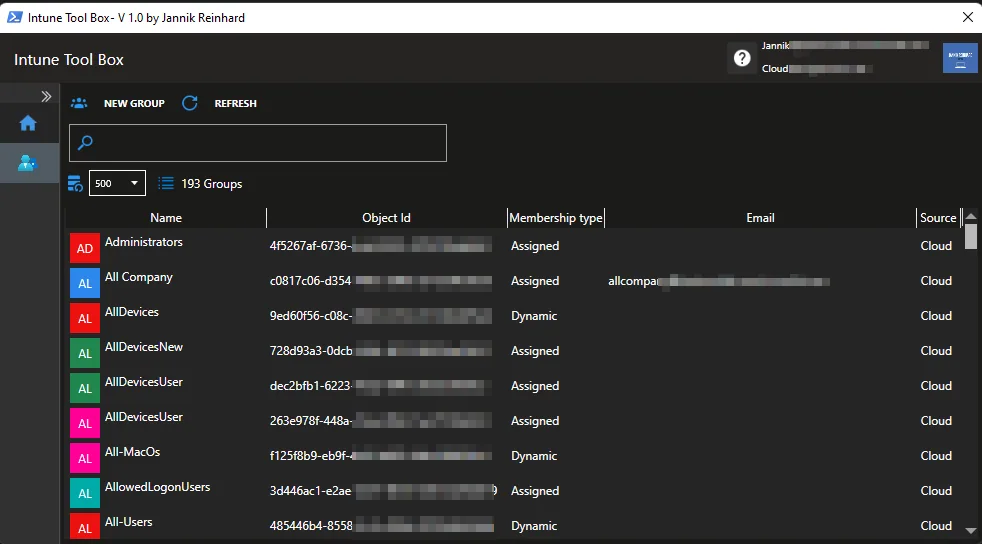Select the Groups sidebar icon

(x=28, y=163)
